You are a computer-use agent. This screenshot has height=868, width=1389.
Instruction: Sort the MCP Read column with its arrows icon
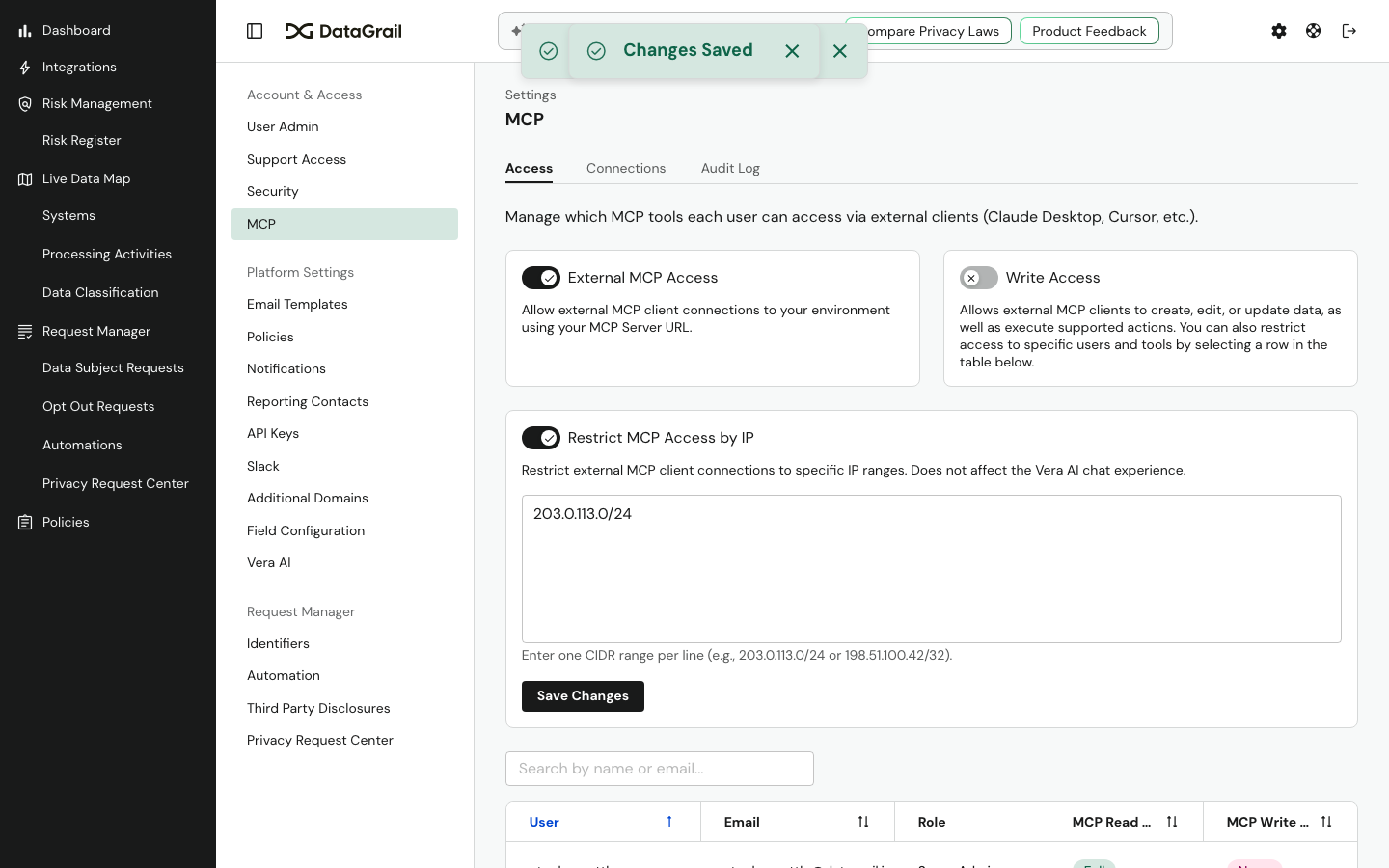pos(1172,822)
